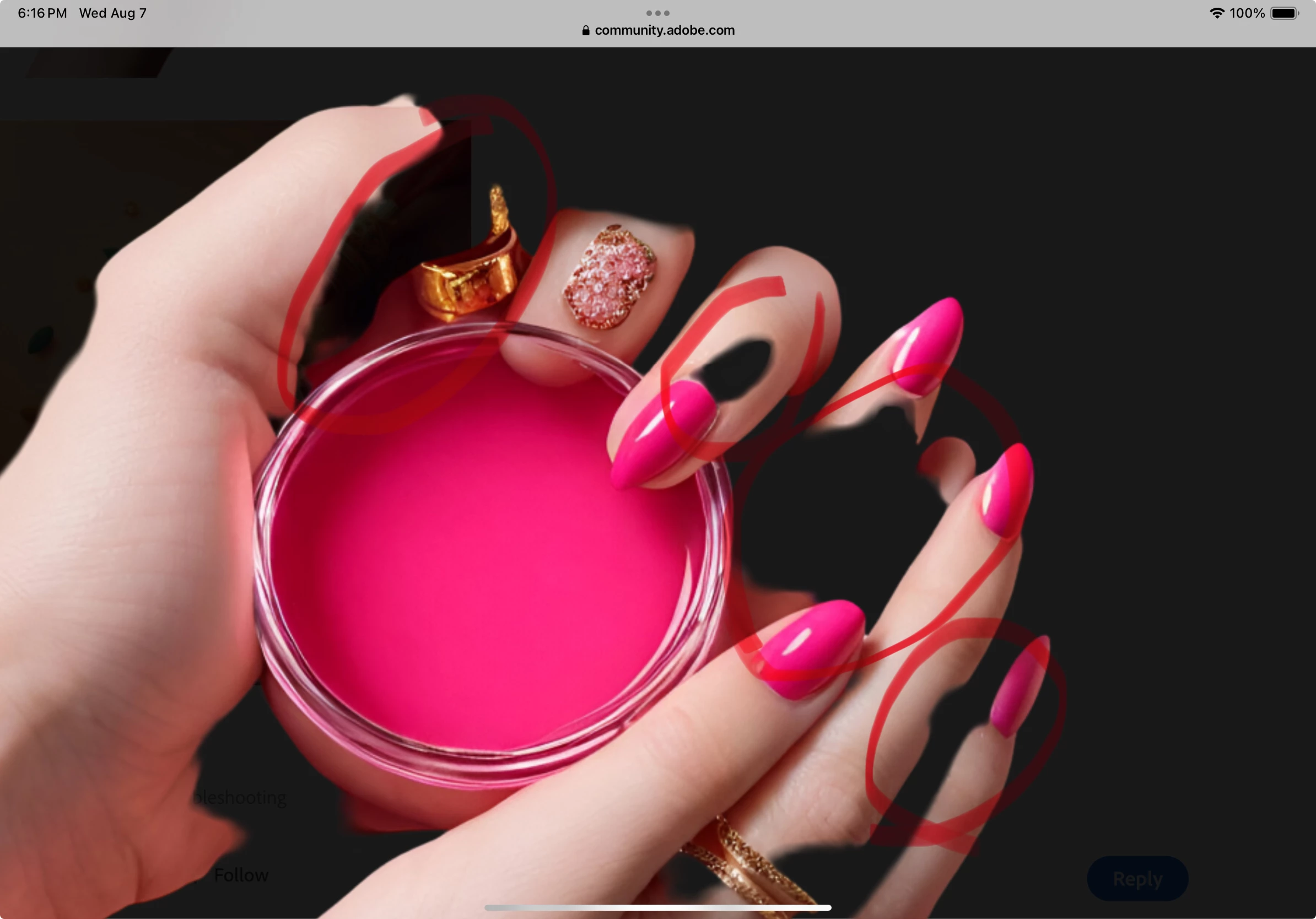Click the dim dark rectangle at top-left corner
Viewport: 1316px width, 919px height.
pos(98,62)
